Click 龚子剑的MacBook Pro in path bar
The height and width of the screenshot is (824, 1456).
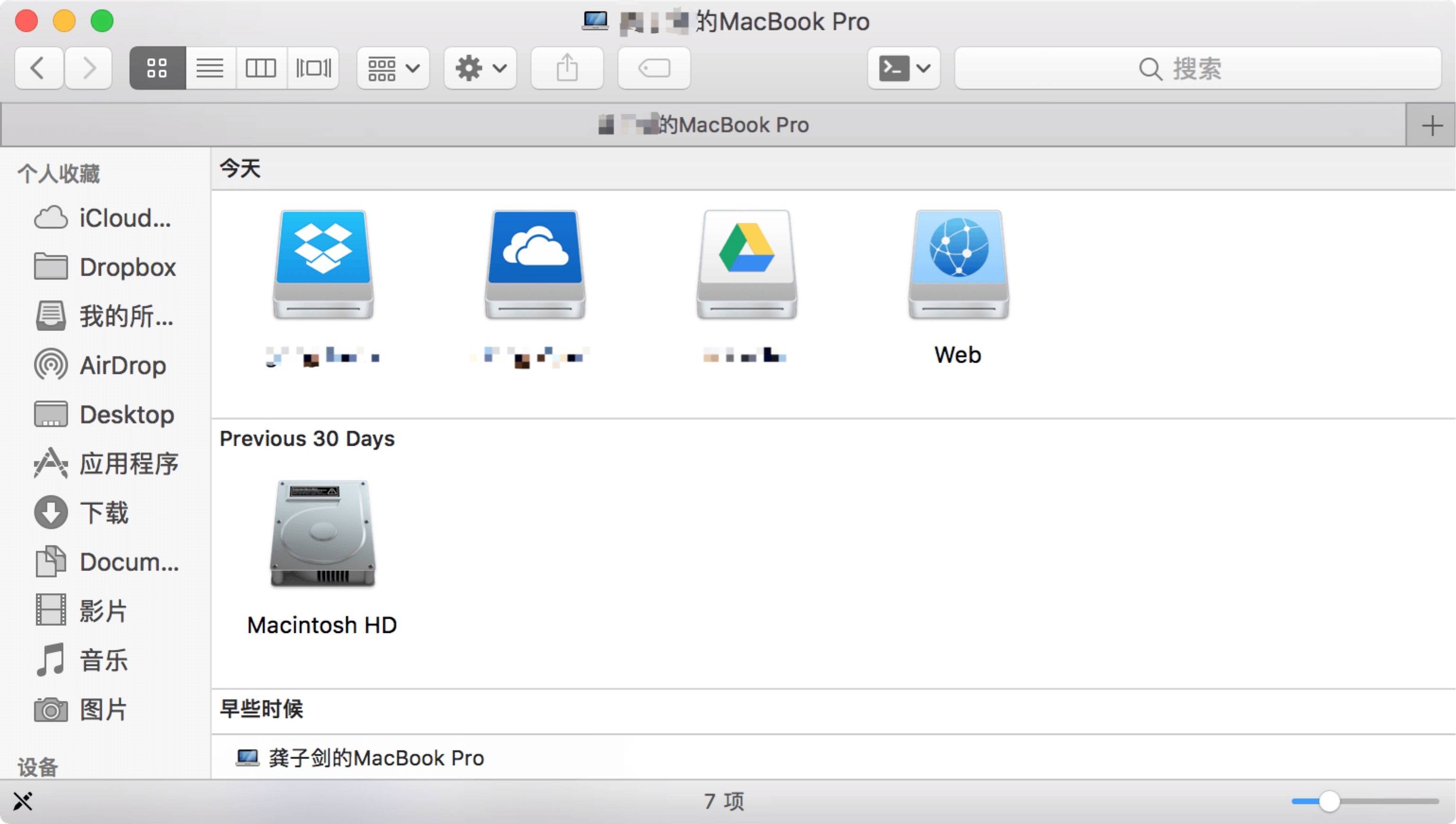tap(360, 758)
